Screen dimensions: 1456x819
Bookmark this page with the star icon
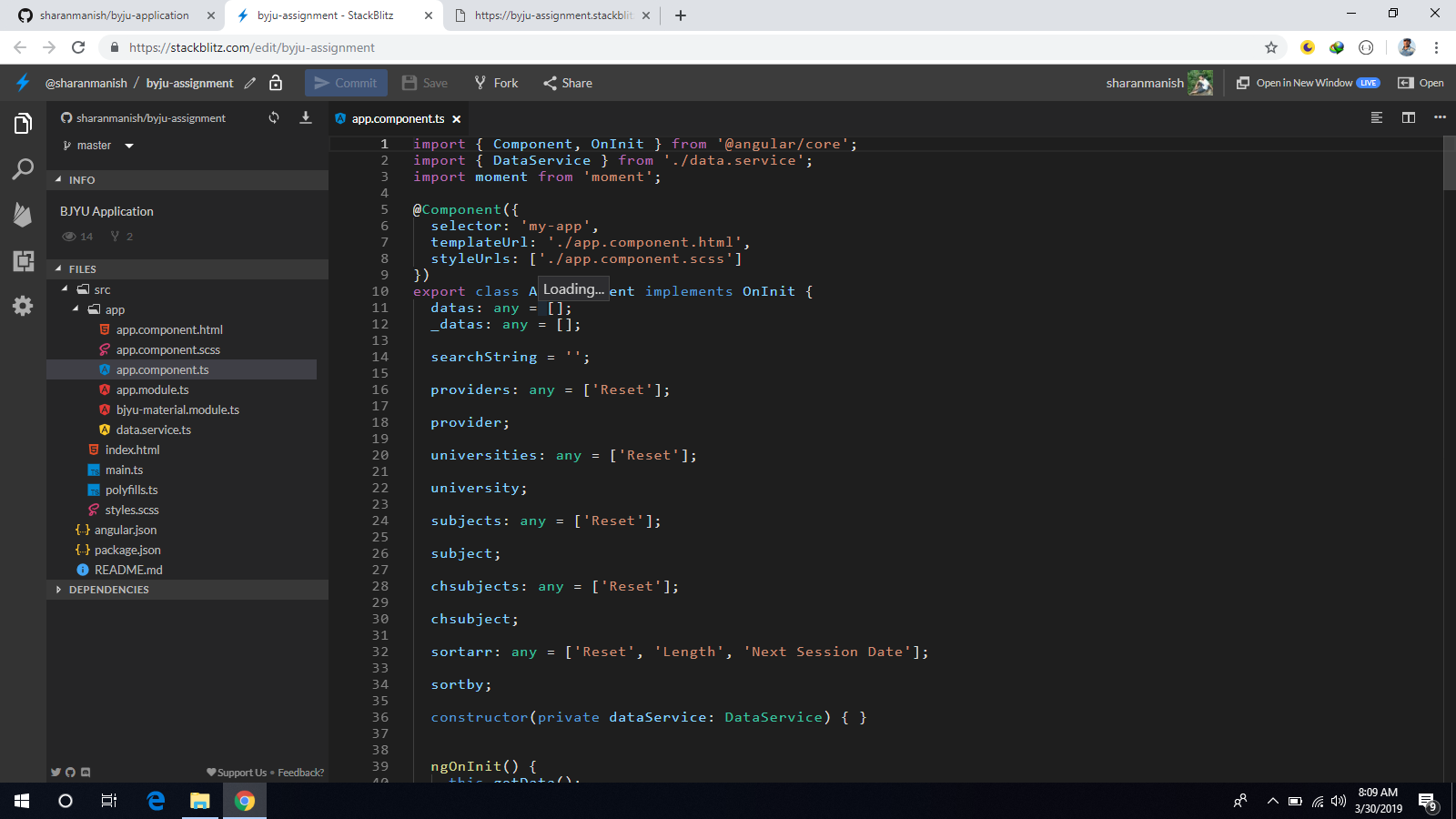point(1271,47)
